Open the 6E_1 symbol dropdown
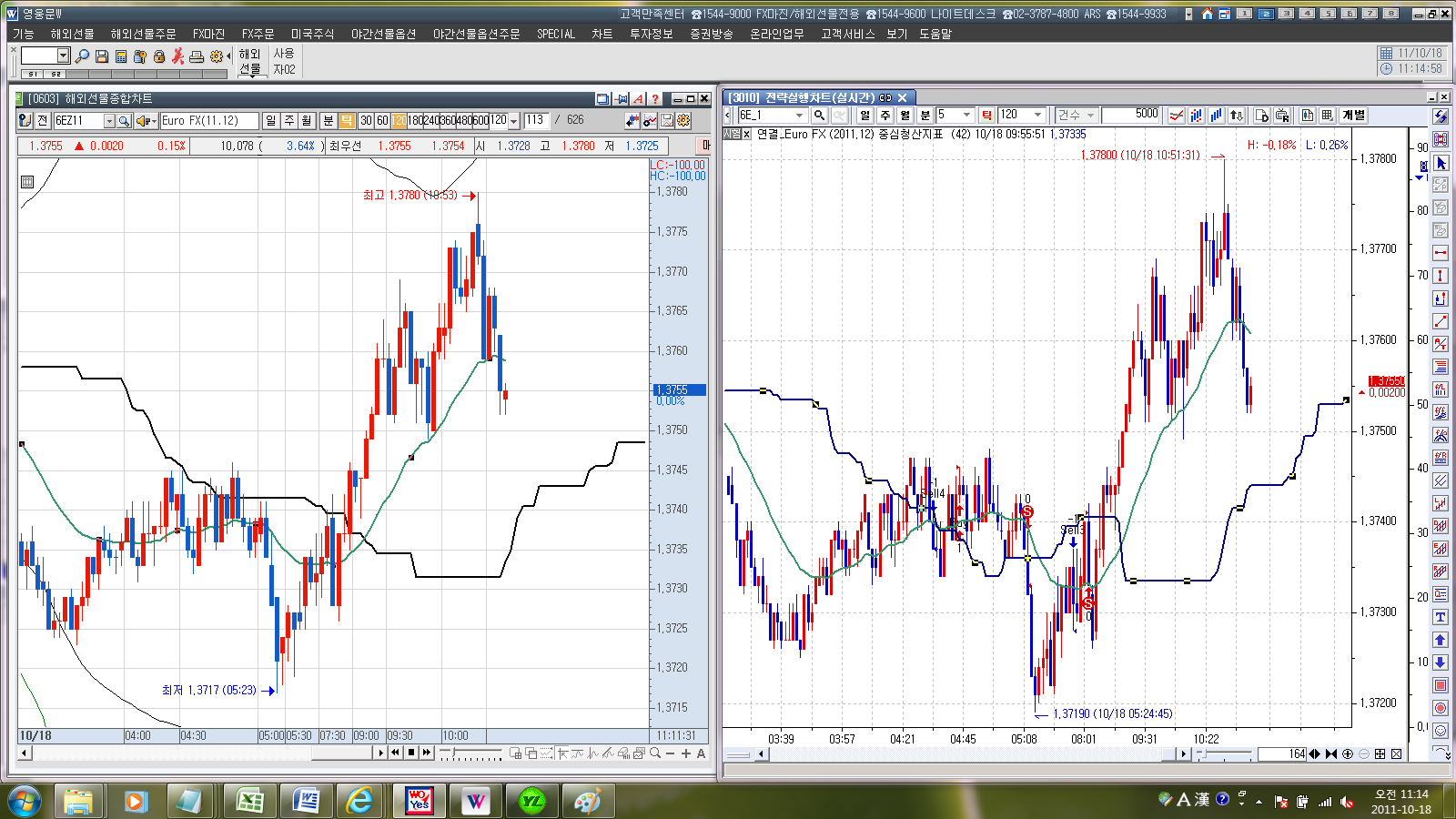 click(799, 115)
